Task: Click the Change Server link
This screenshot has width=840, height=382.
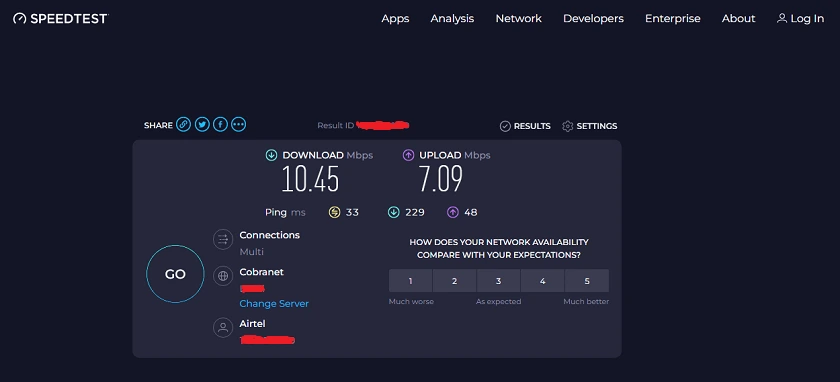Action: [x=274, y=304]
